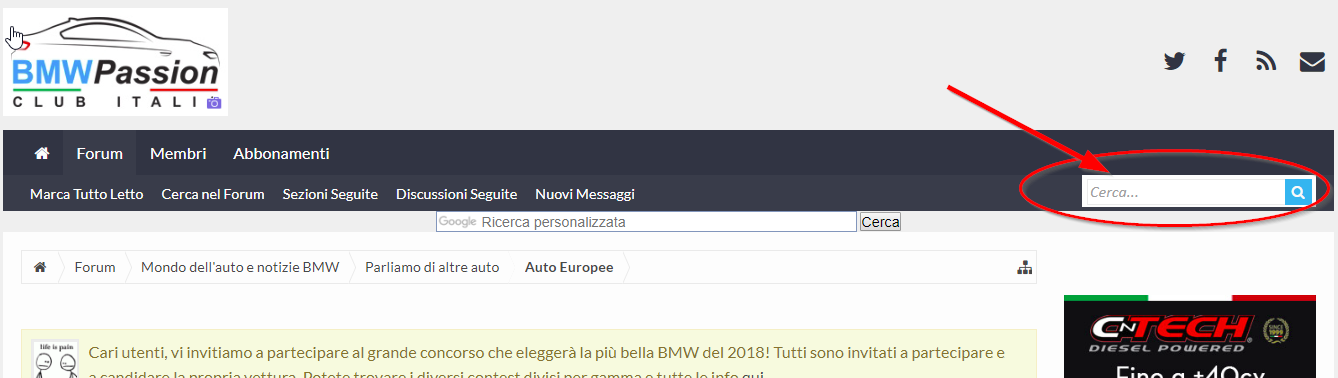1338x378 pixels.
Task: Open the email envelope icon
Action: [x=1312, y=61]
